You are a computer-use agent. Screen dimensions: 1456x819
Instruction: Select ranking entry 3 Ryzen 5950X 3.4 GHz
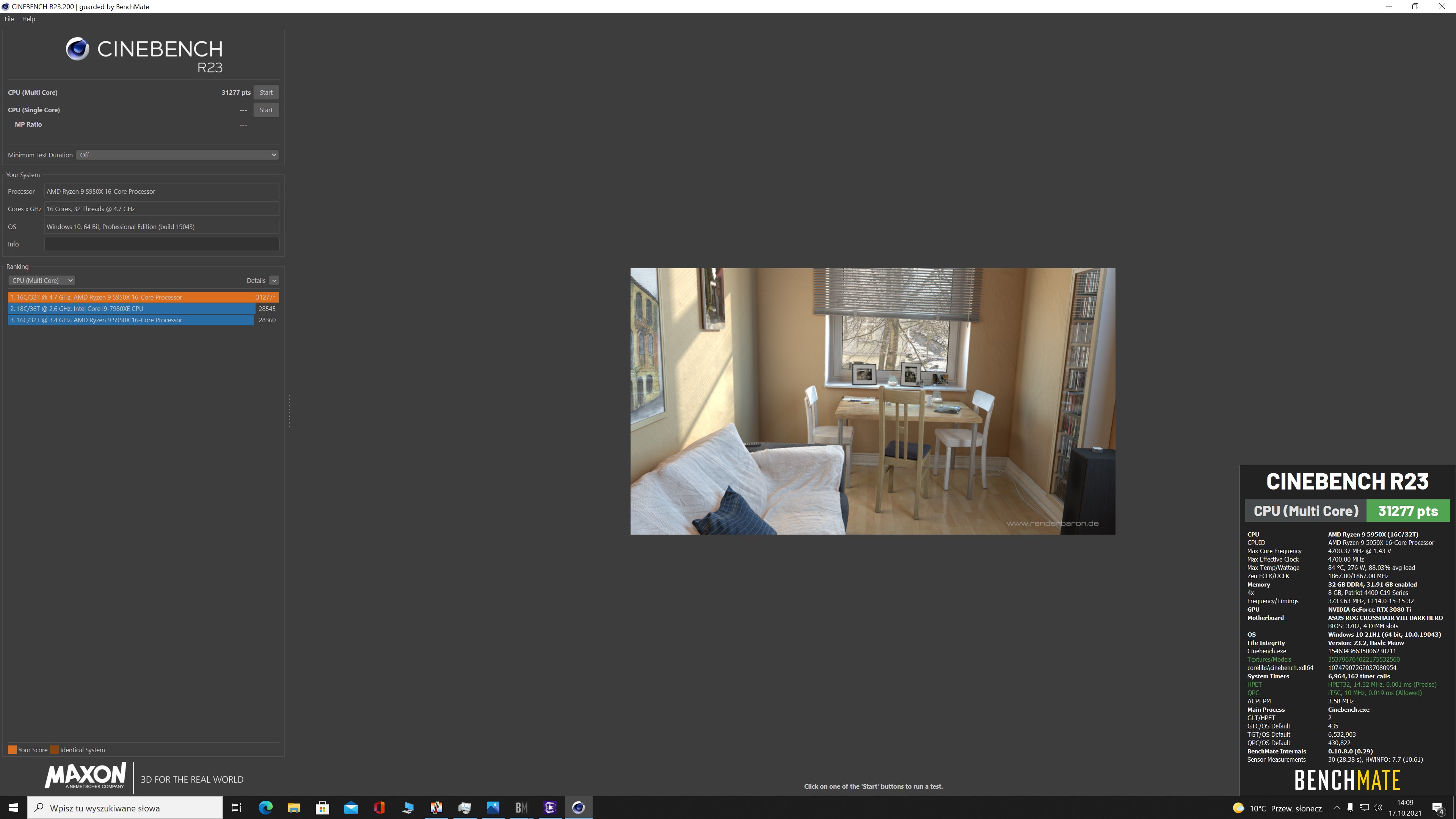pos(143,320)
